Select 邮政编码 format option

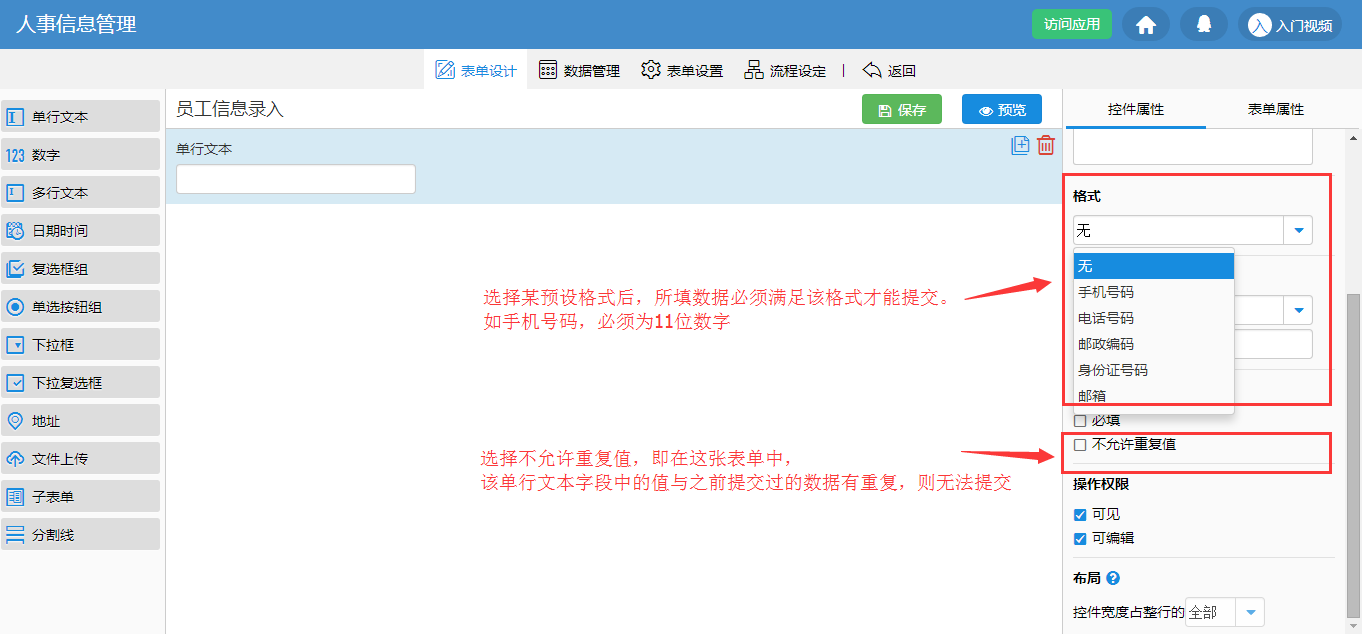point(1154,344)
